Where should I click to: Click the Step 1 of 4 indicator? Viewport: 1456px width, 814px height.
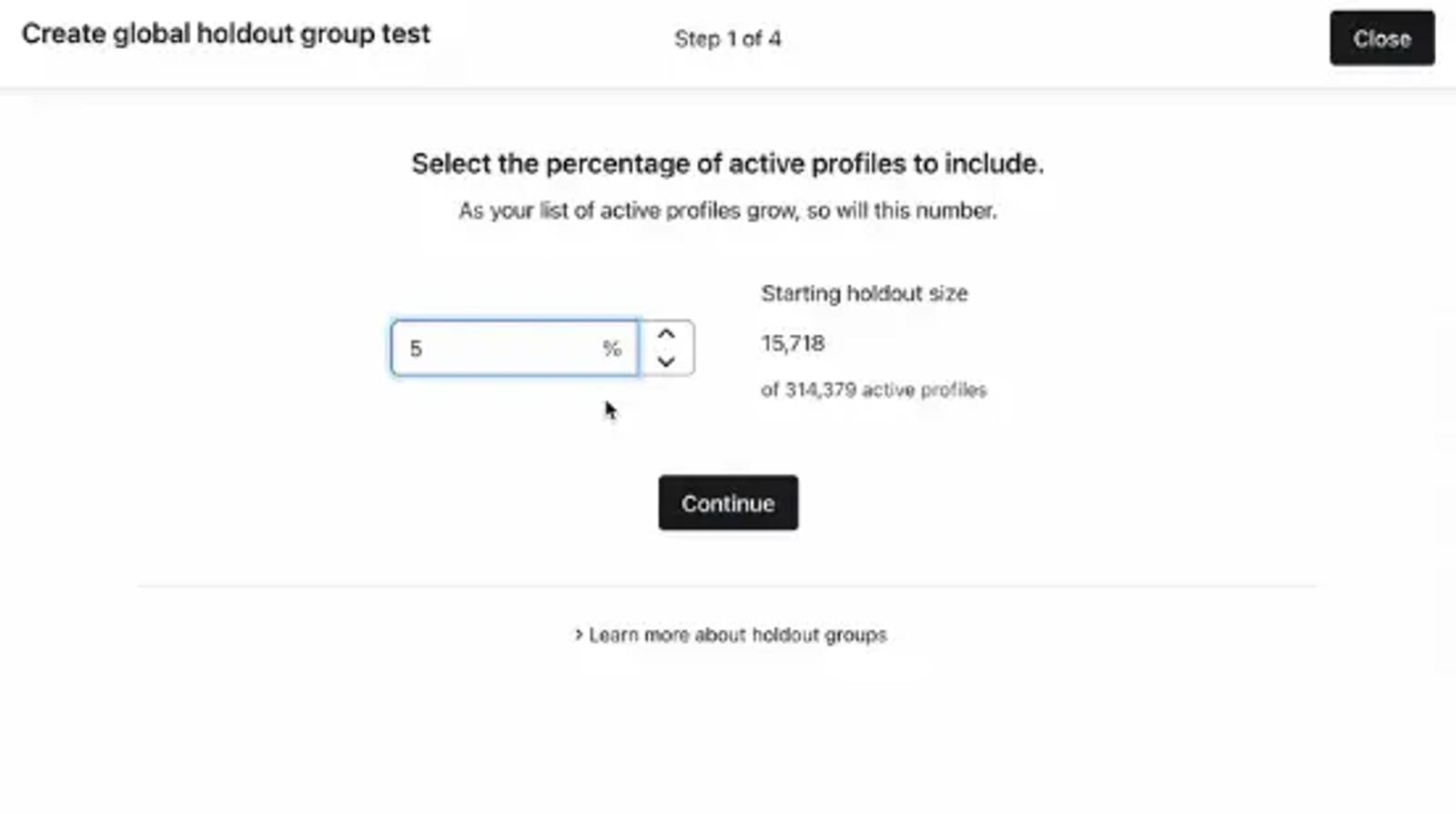[x=728, y=39]
